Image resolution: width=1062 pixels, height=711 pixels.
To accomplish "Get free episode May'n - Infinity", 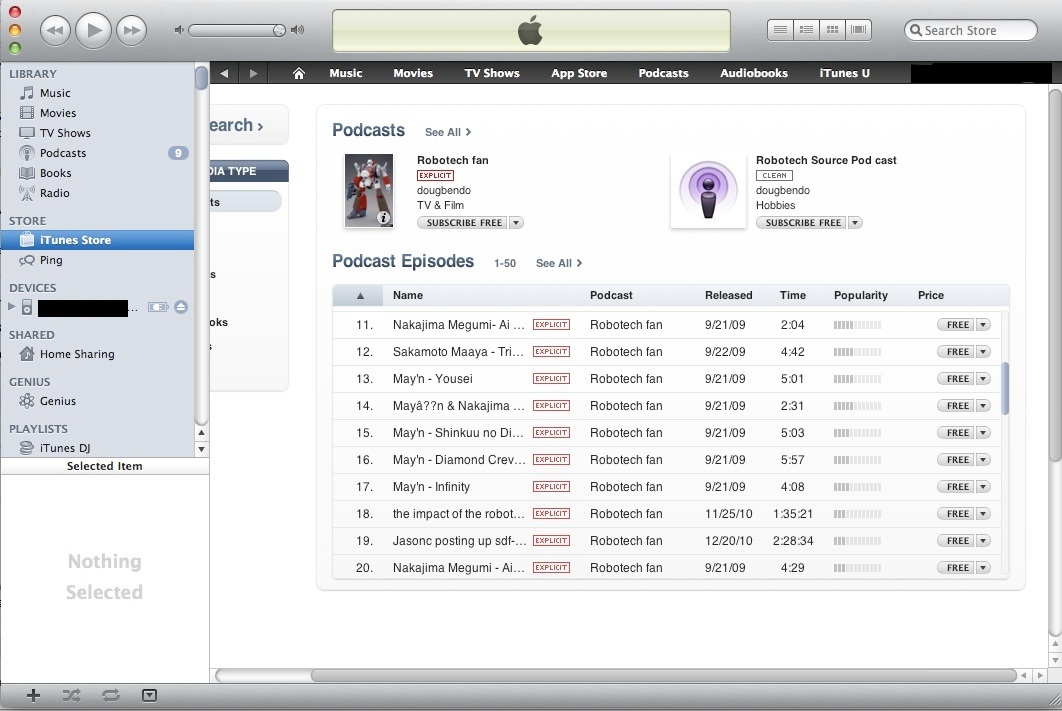I will 956,487.
